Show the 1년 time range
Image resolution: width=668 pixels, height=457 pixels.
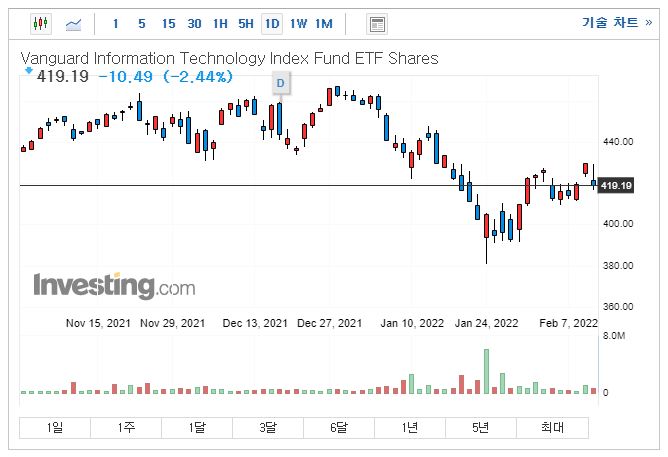tap(410, 427)
